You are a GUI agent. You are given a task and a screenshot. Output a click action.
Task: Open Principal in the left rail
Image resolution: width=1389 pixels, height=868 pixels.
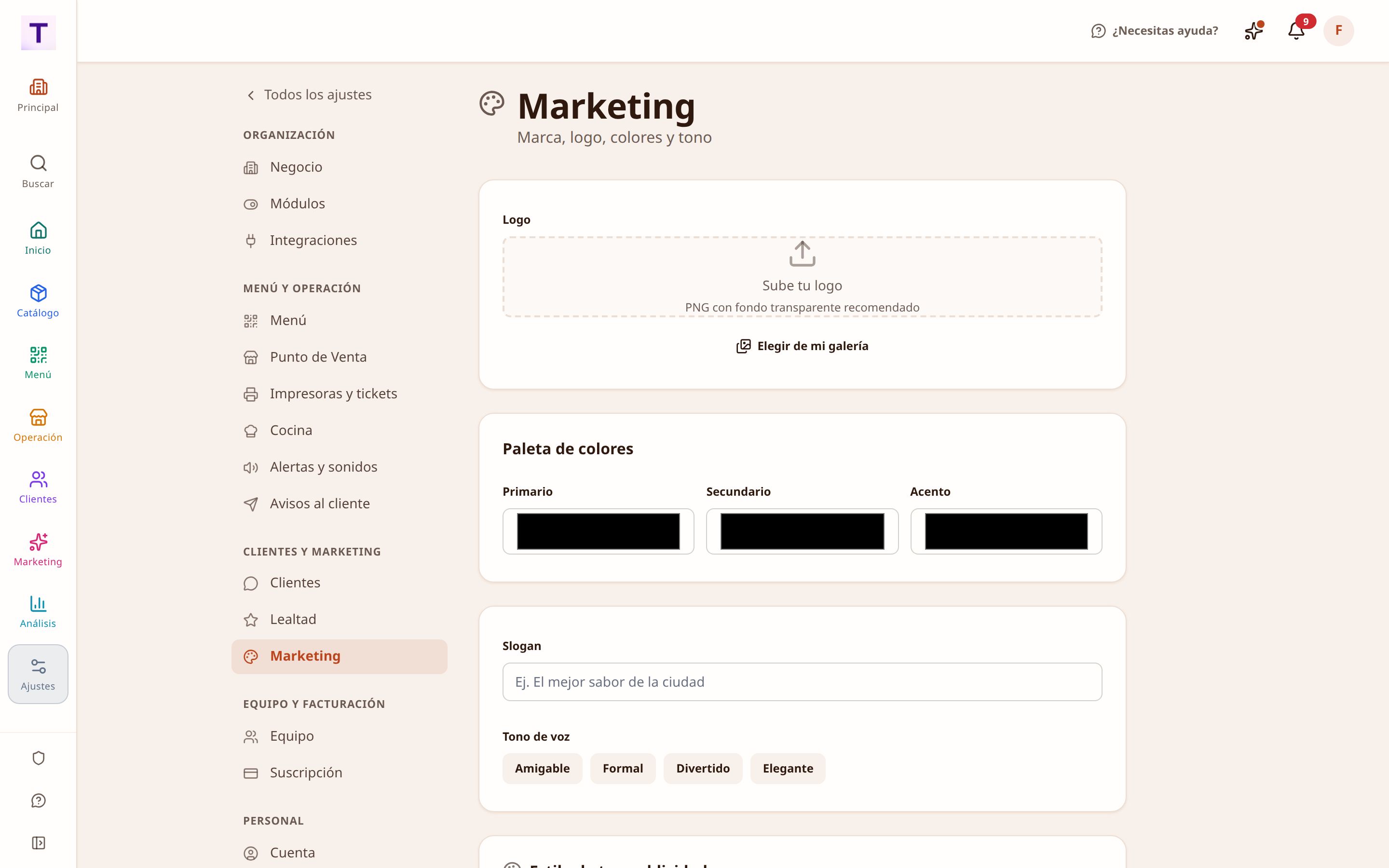point(38,96)
